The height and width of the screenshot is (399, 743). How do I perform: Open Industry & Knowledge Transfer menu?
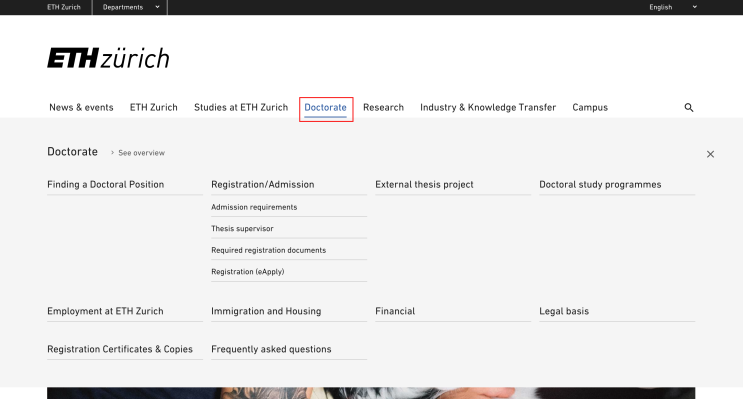488,108
